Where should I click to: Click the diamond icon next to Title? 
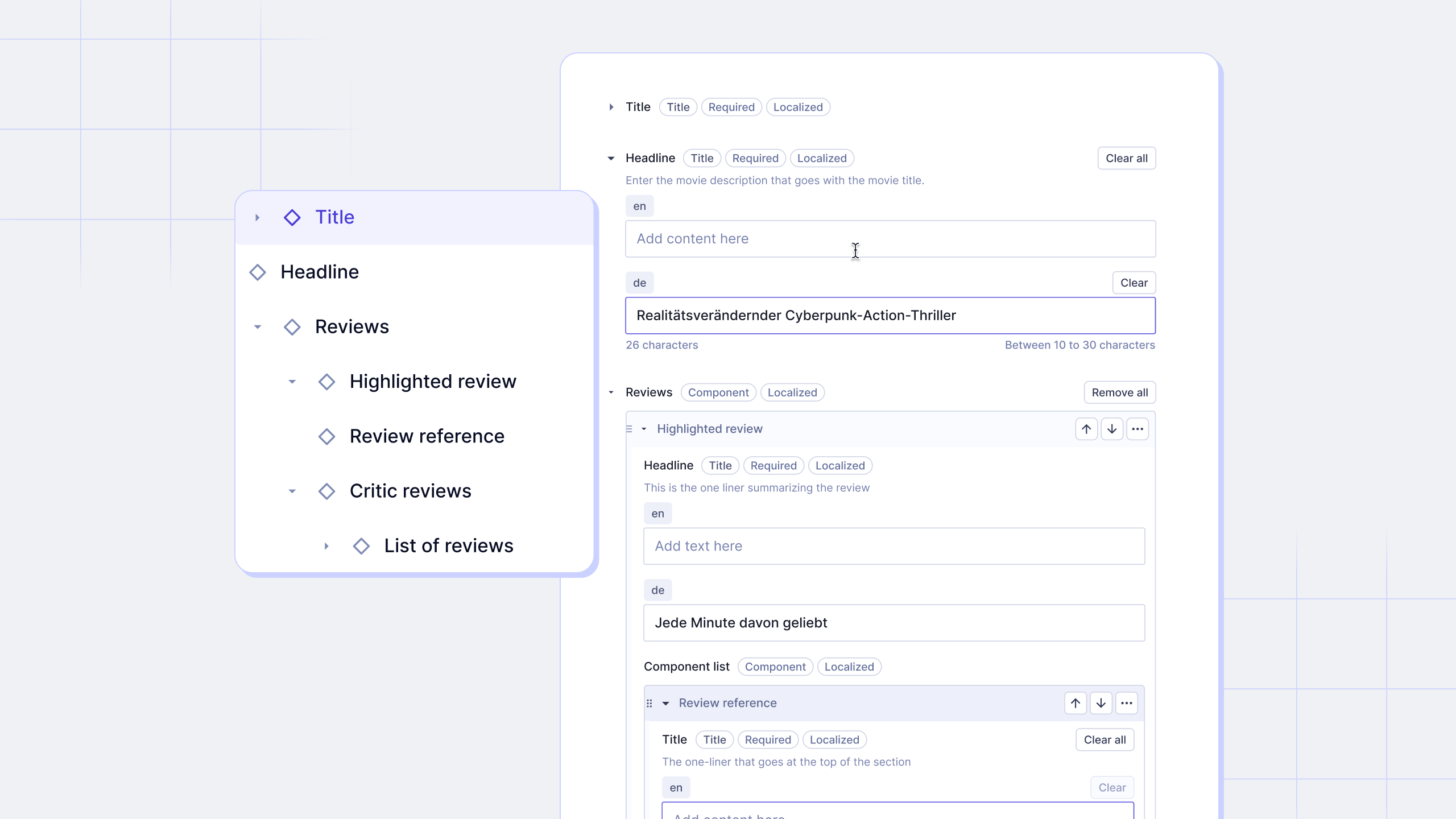coord(292,217)
